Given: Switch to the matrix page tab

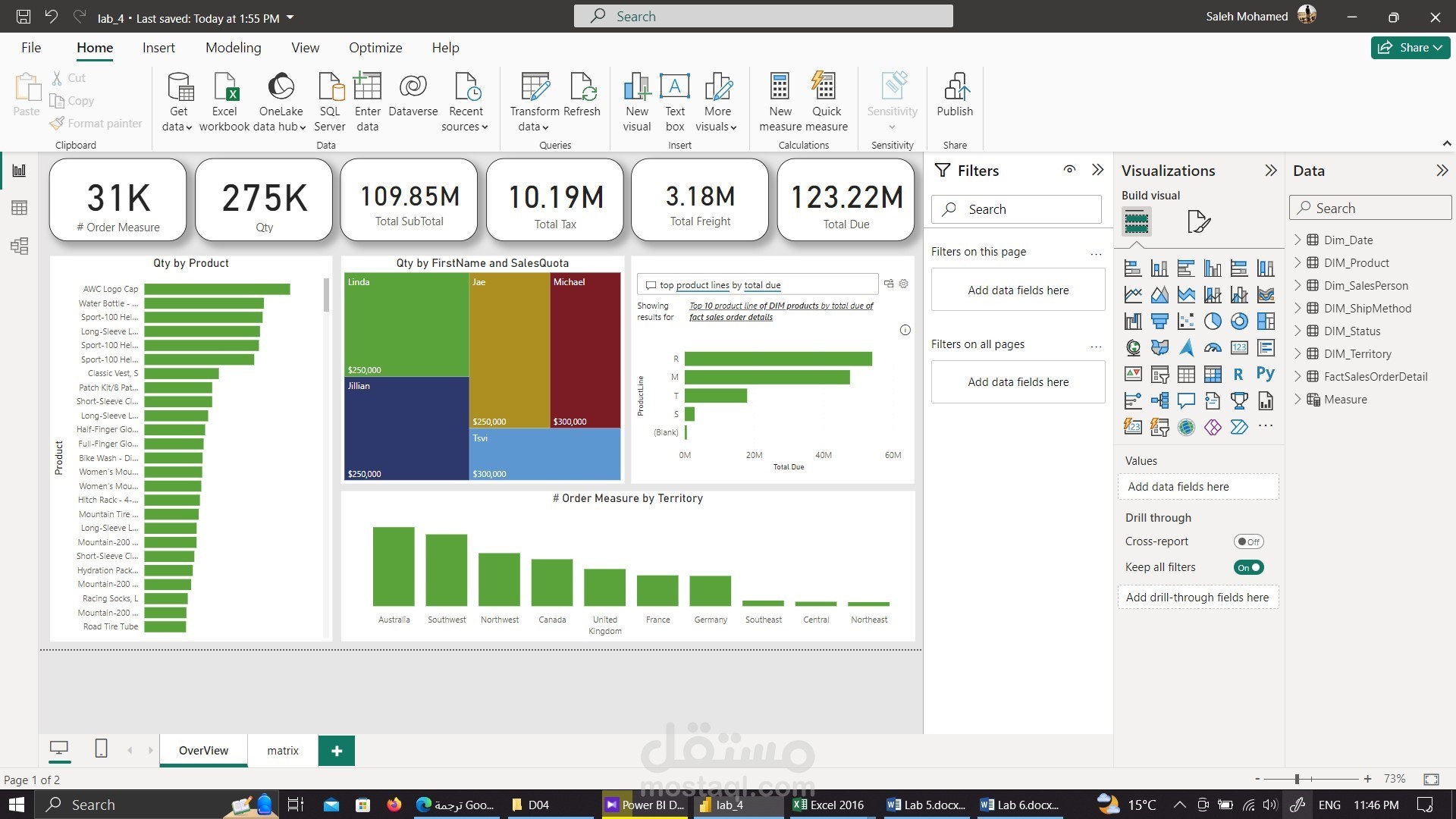Looking at the screenshot, I should (283, 751).
